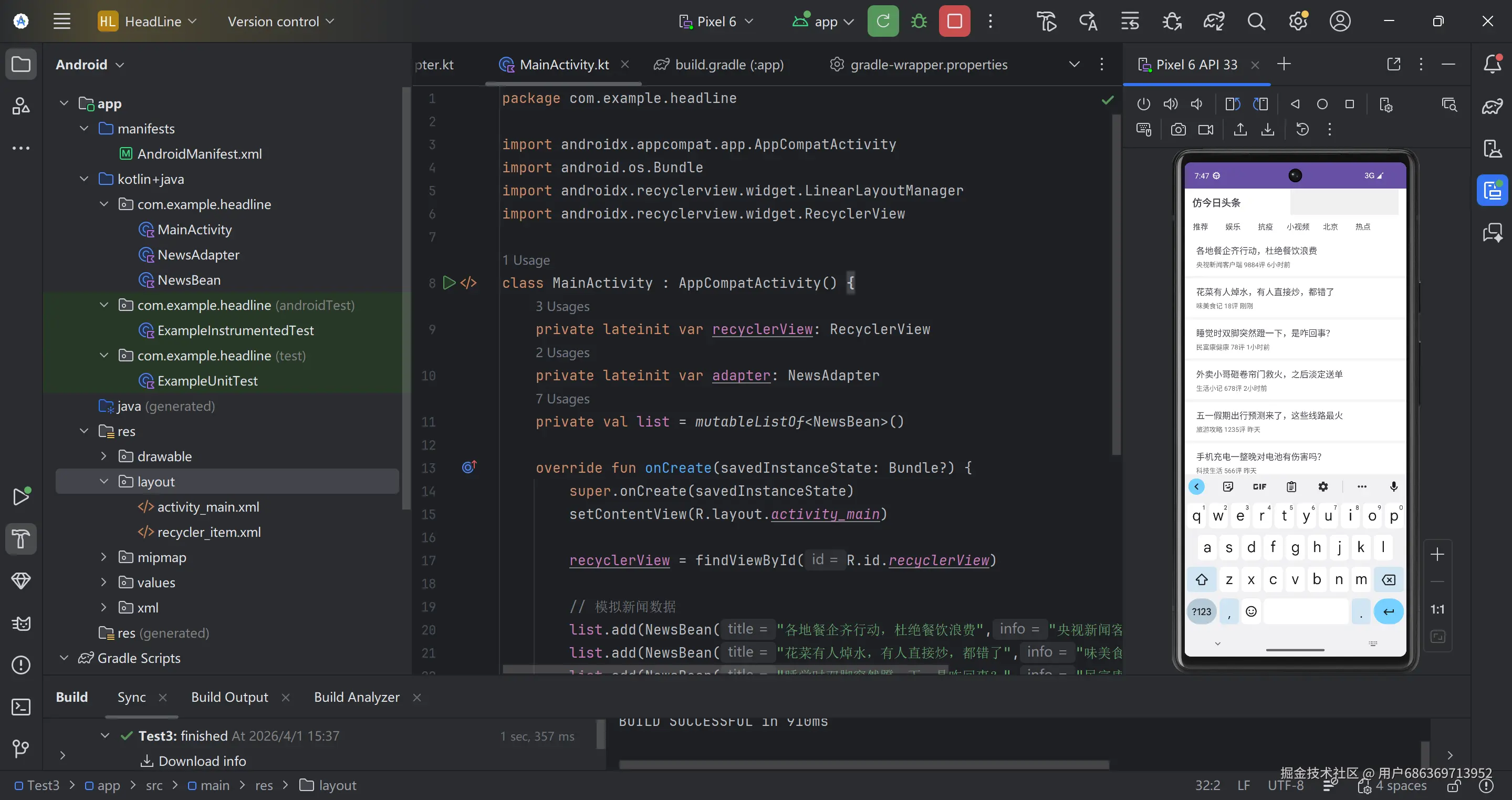
Task: Click the emulator zoom in plus button
Action: pyautogui.click(x=1437, y=554)
